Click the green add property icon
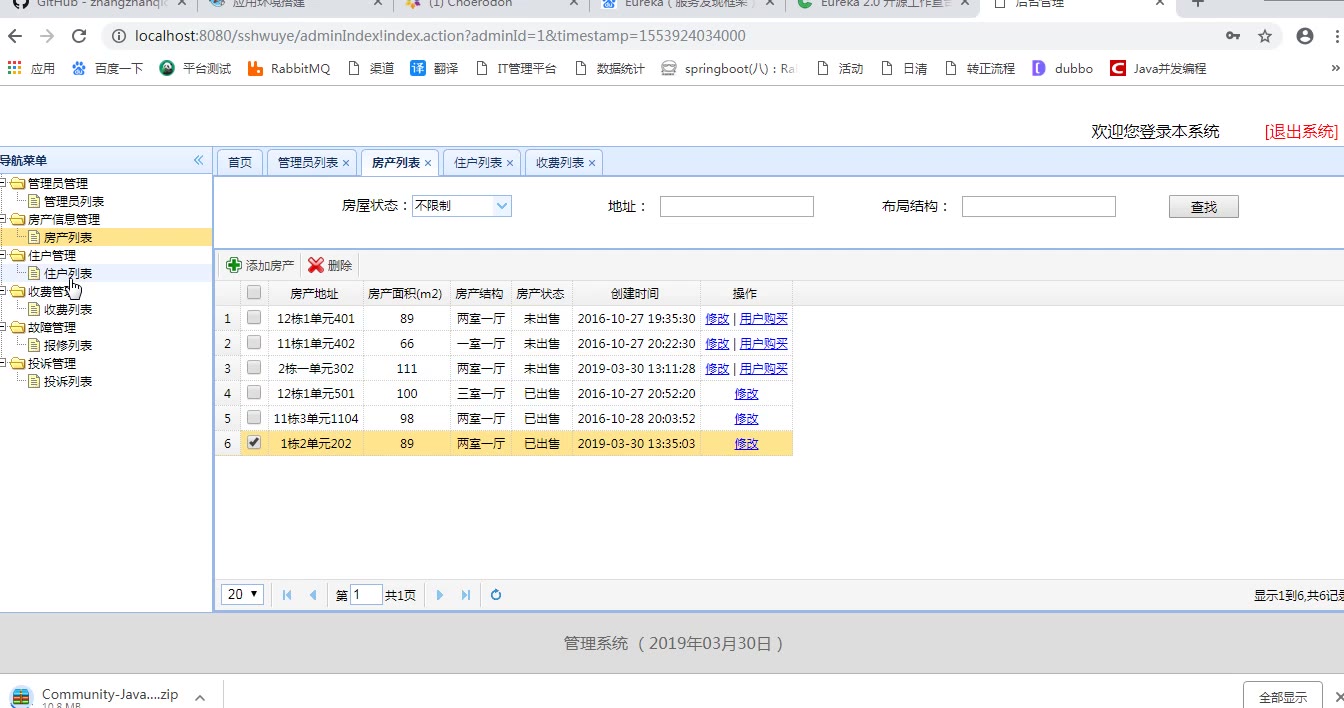This screenshot has height=708, width=1344. (x=234, y=265)
